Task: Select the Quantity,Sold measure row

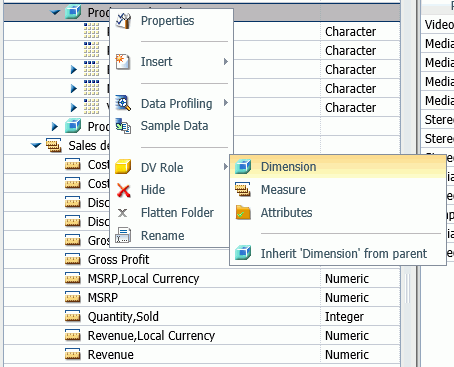Action: tap(202, 316)
